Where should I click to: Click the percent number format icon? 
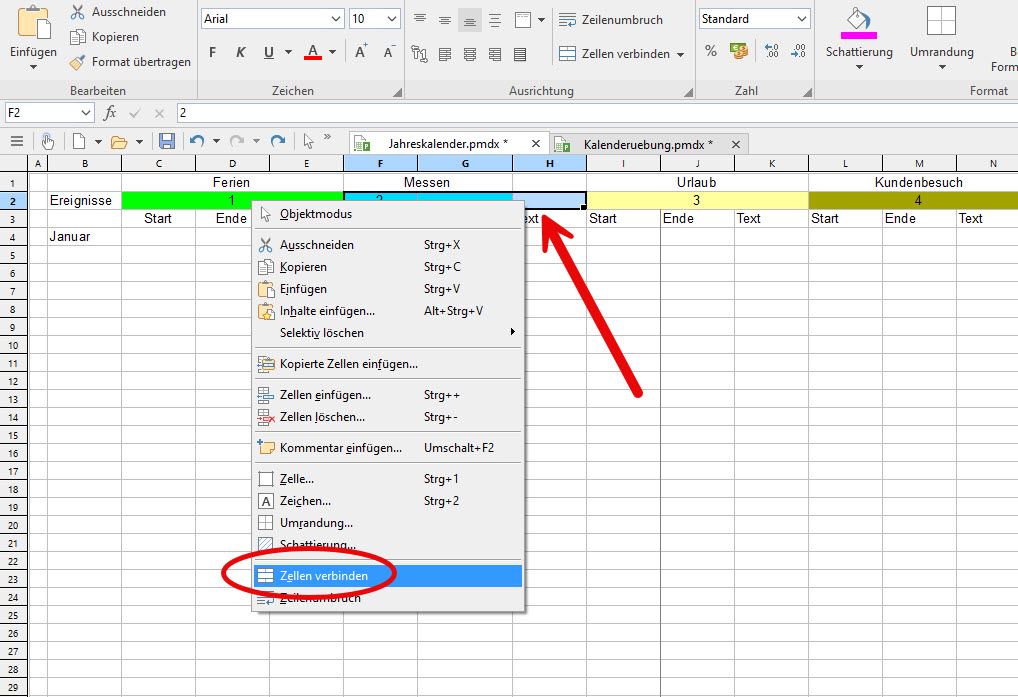[711, 51]
